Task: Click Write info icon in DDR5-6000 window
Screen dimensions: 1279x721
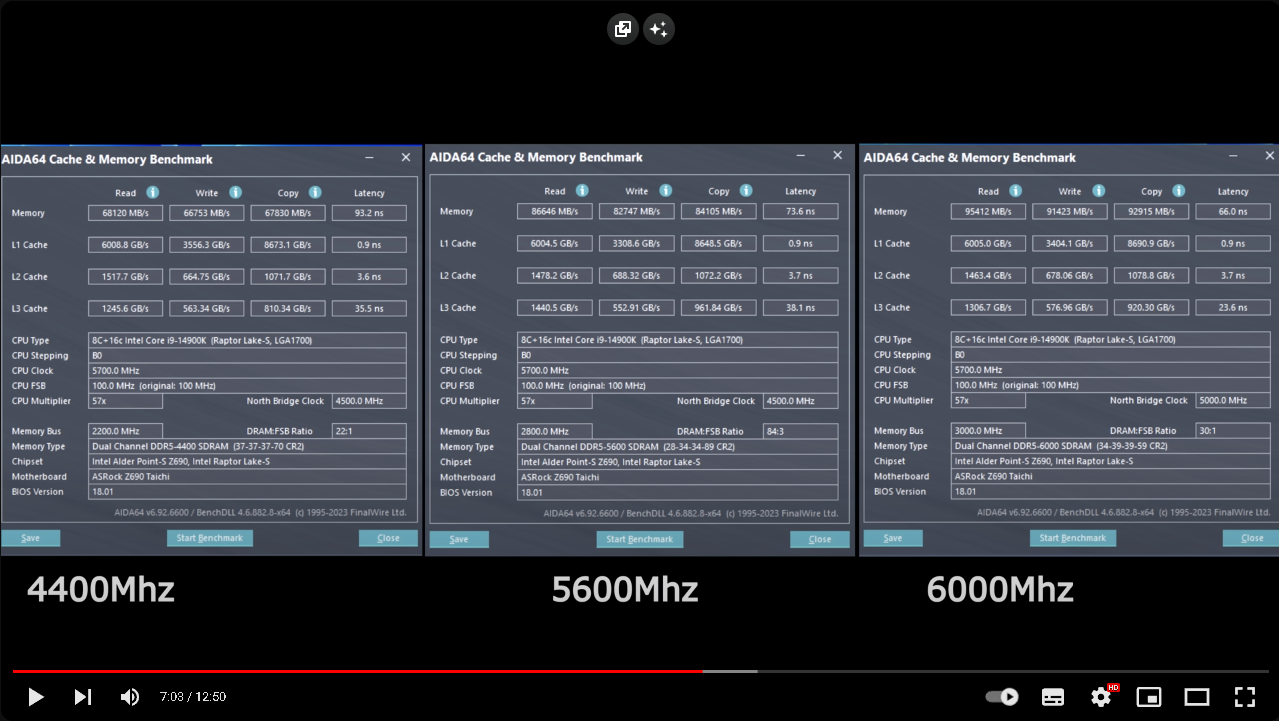Action: point(1097,191)
